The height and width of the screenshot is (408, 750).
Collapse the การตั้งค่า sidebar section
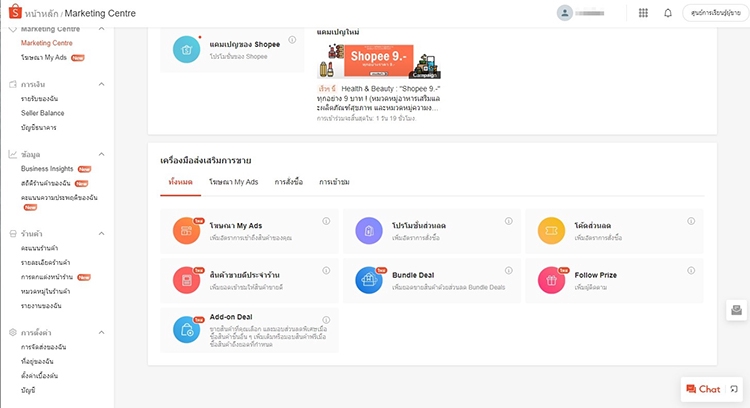coord(101,332)
